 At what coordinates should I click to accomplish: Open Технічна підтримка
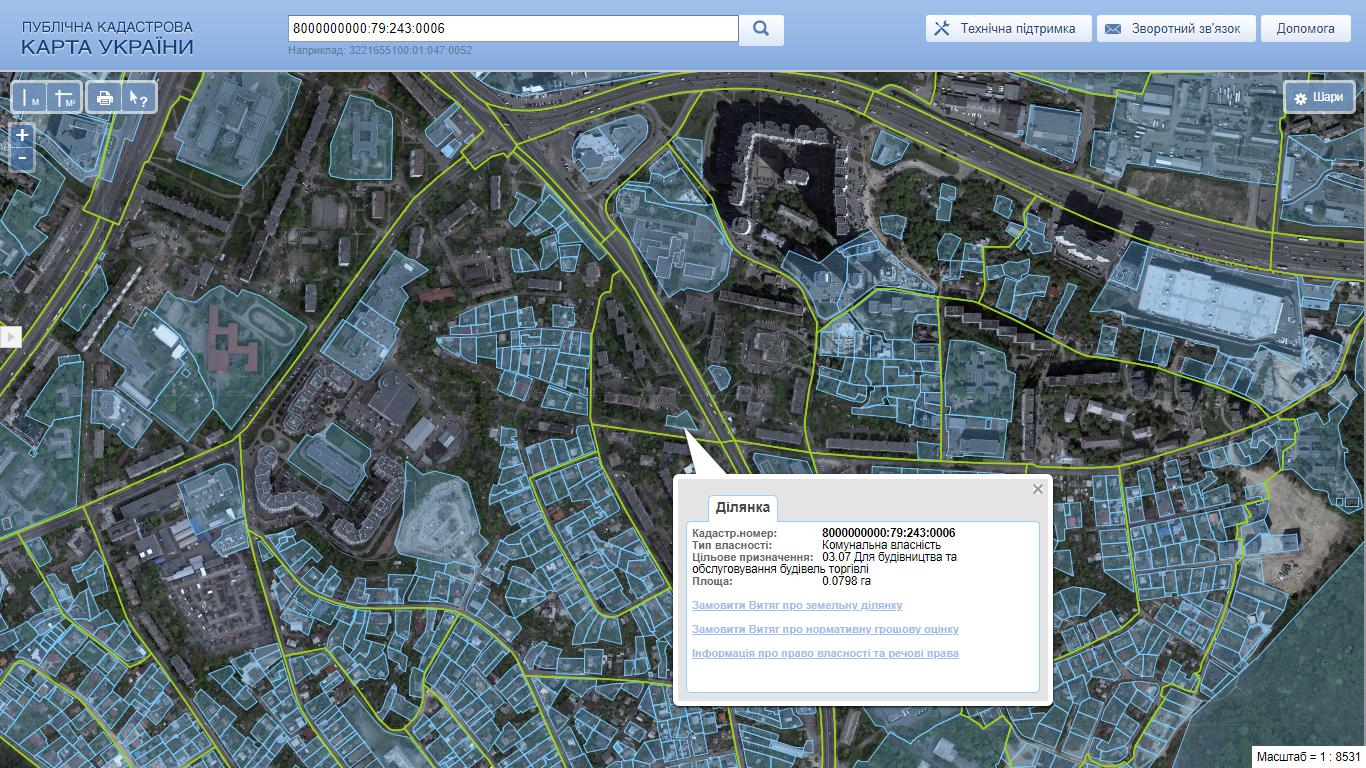(1006, 29)
